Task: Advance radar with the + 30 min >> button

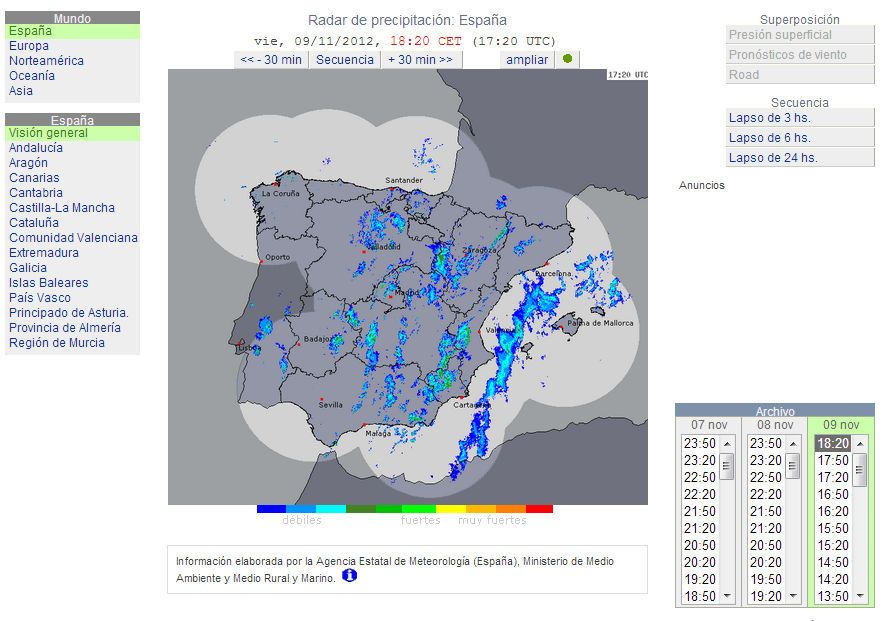Action: pyautogui.click(x=421, y=59)
